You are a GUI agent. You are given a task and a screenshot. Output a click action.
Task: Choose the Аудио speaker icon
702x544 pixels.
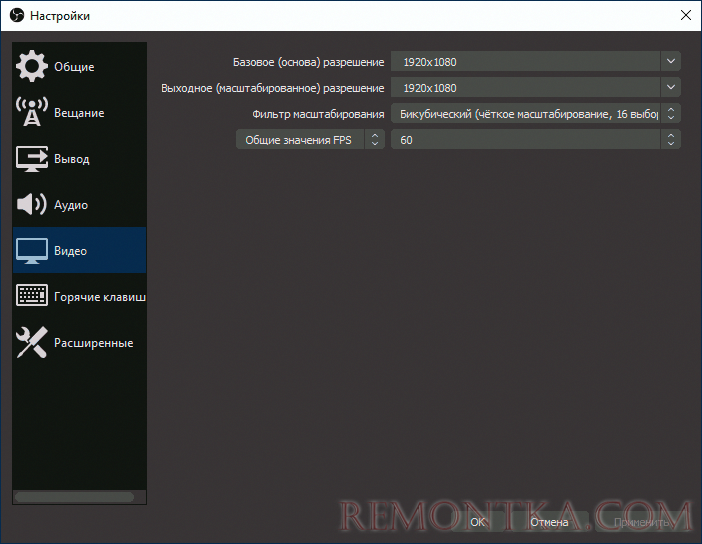32,204
